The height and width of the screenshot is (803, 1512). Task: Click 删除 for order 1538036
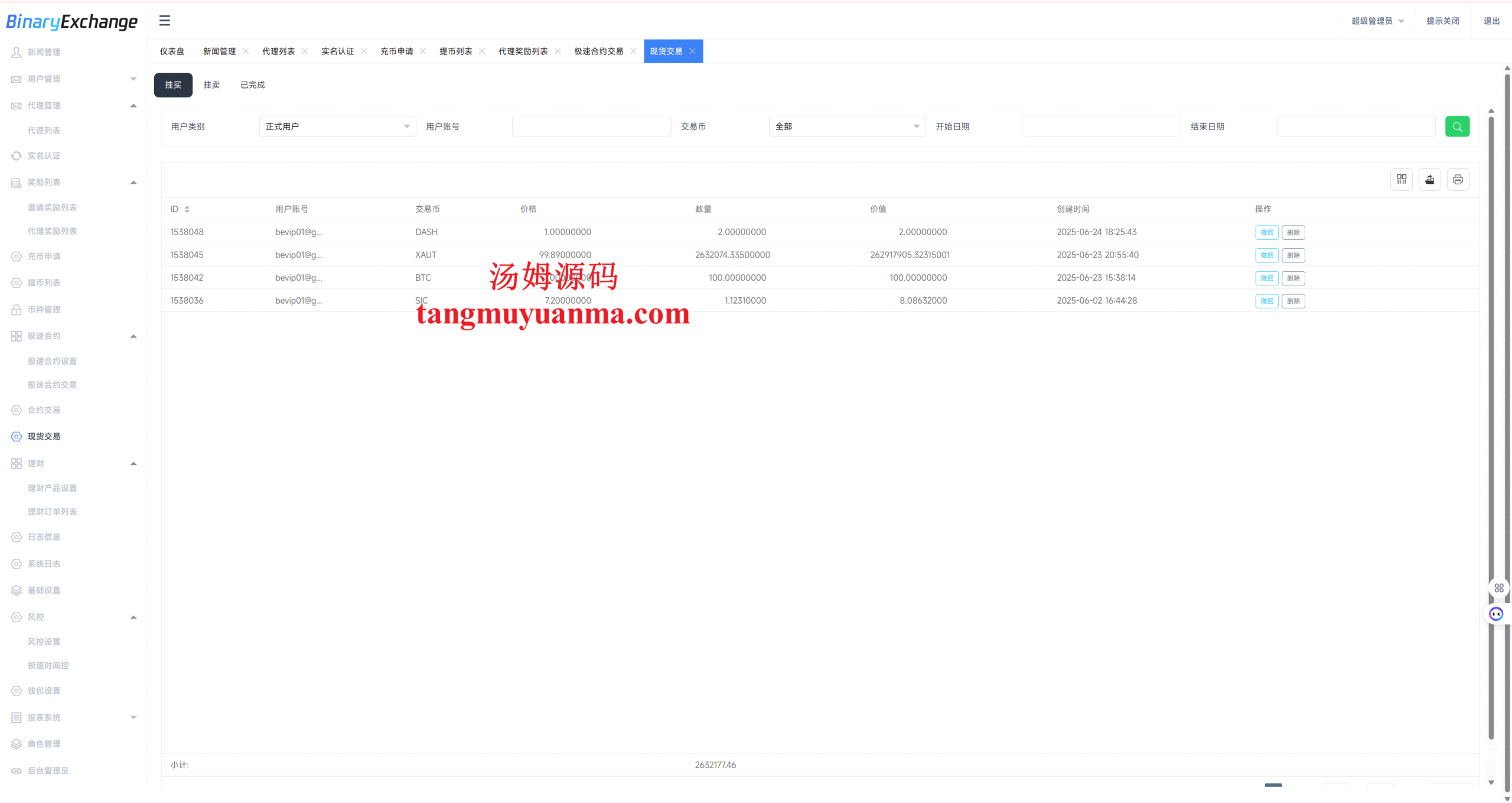[1293, 301]
